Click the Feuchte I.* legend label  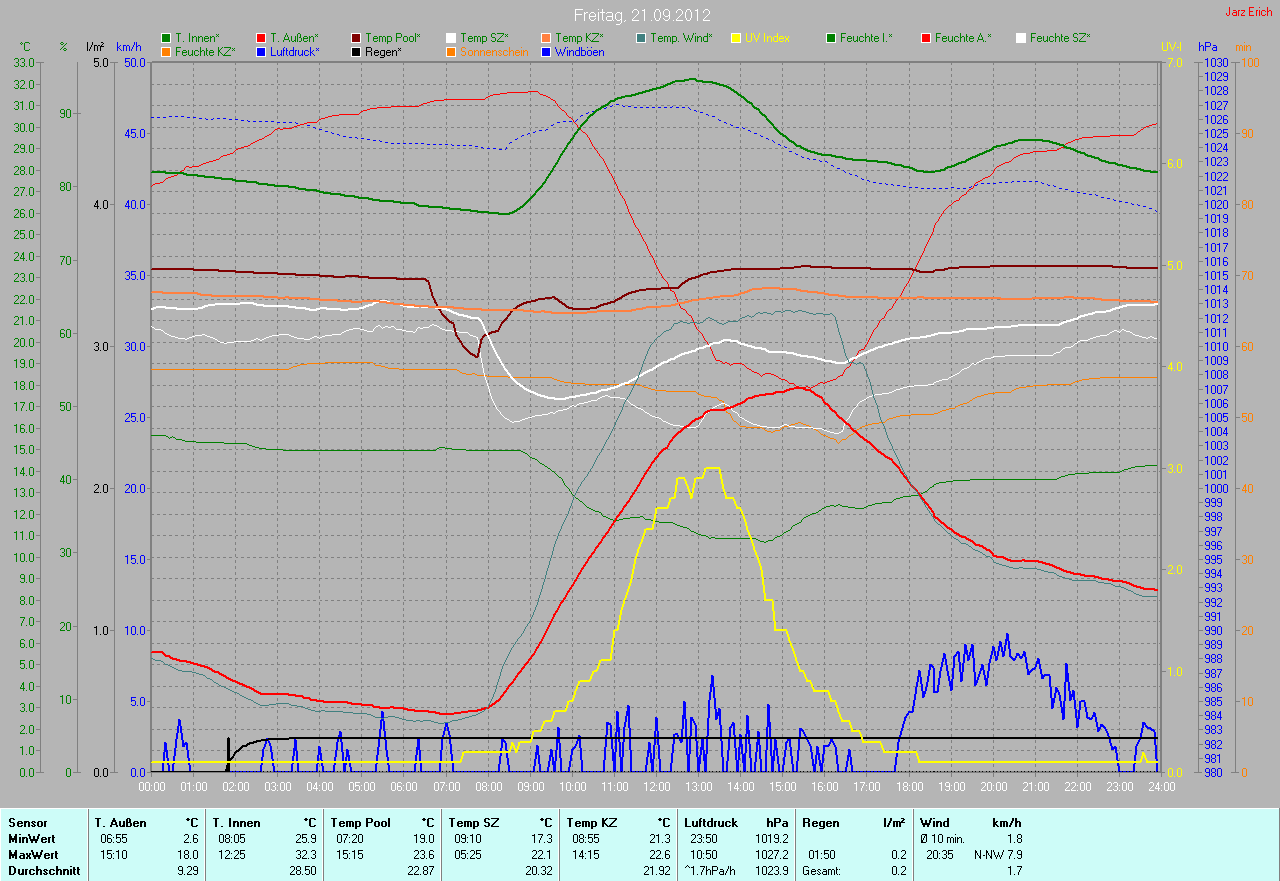pyautogui.click(x=866, y=38)
